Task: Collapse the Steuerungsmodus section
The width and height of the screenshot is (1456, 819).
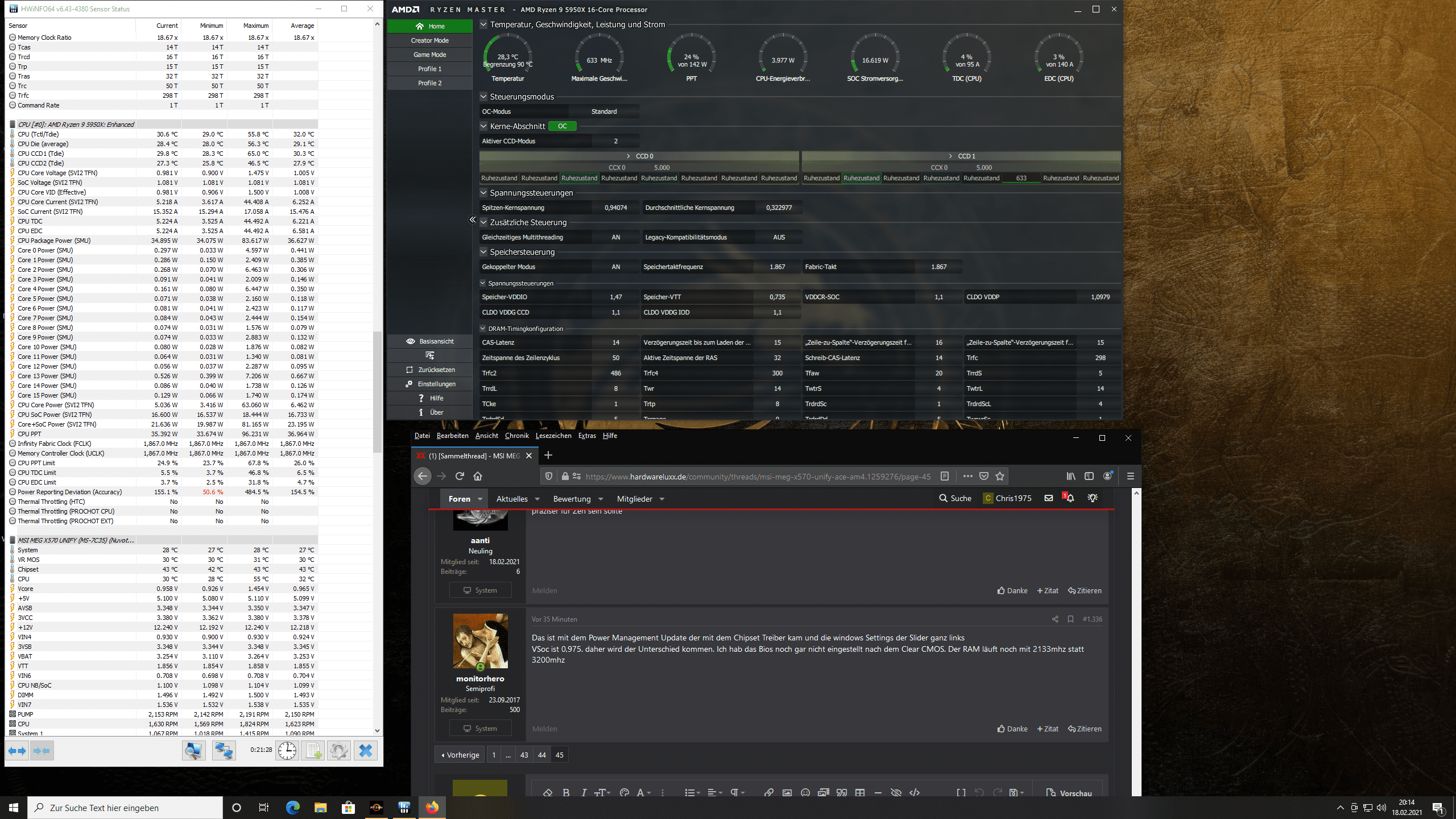Action: pos(483,97)
